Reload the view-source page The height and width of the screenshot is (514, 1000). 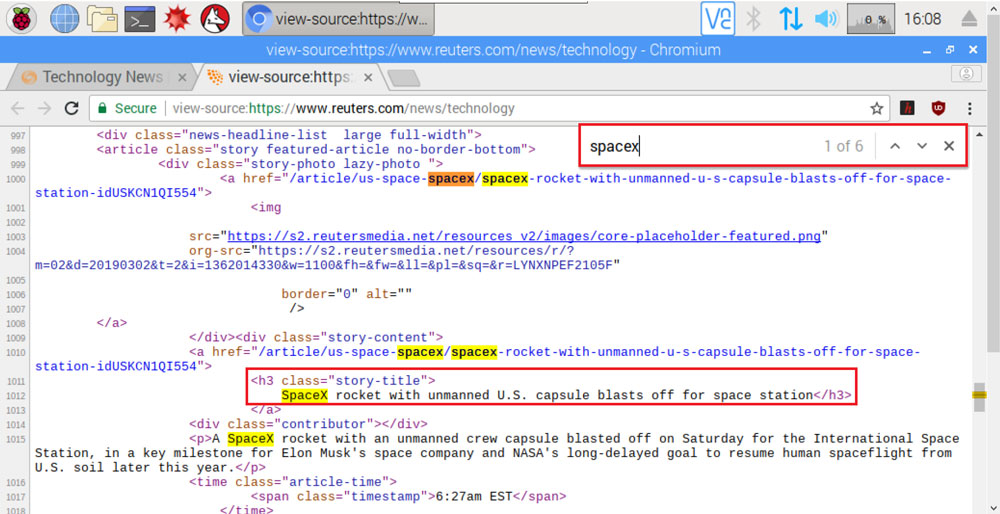(71, 108)
